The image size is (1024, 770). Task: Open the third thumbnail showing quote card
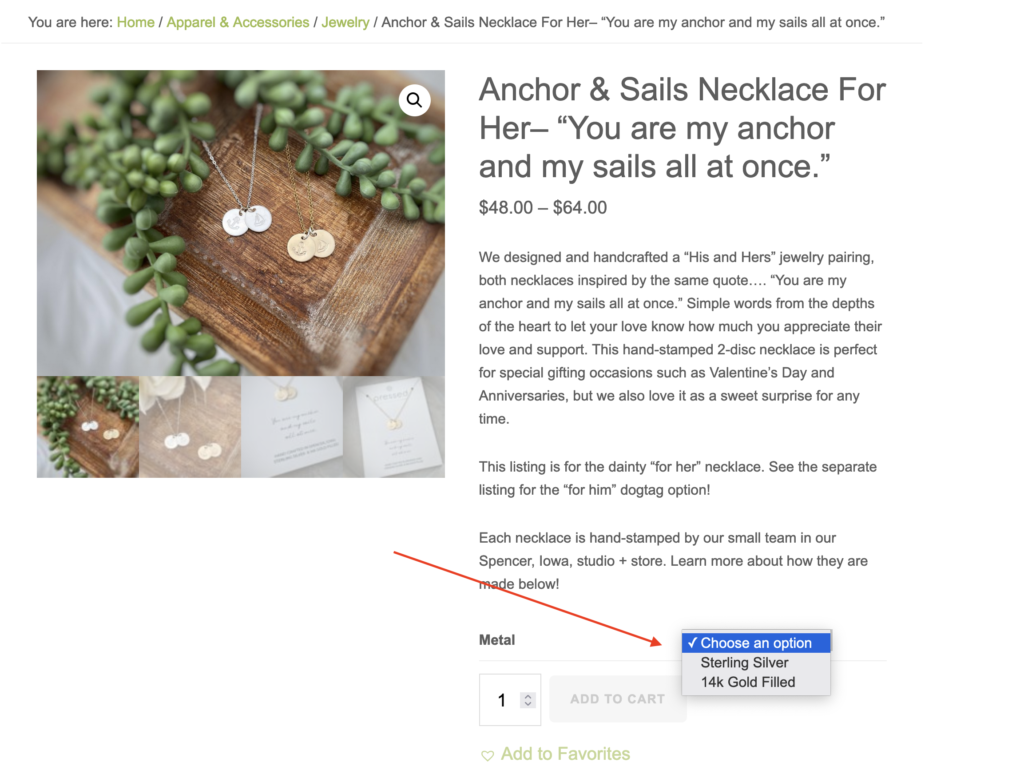pos(292,427)
